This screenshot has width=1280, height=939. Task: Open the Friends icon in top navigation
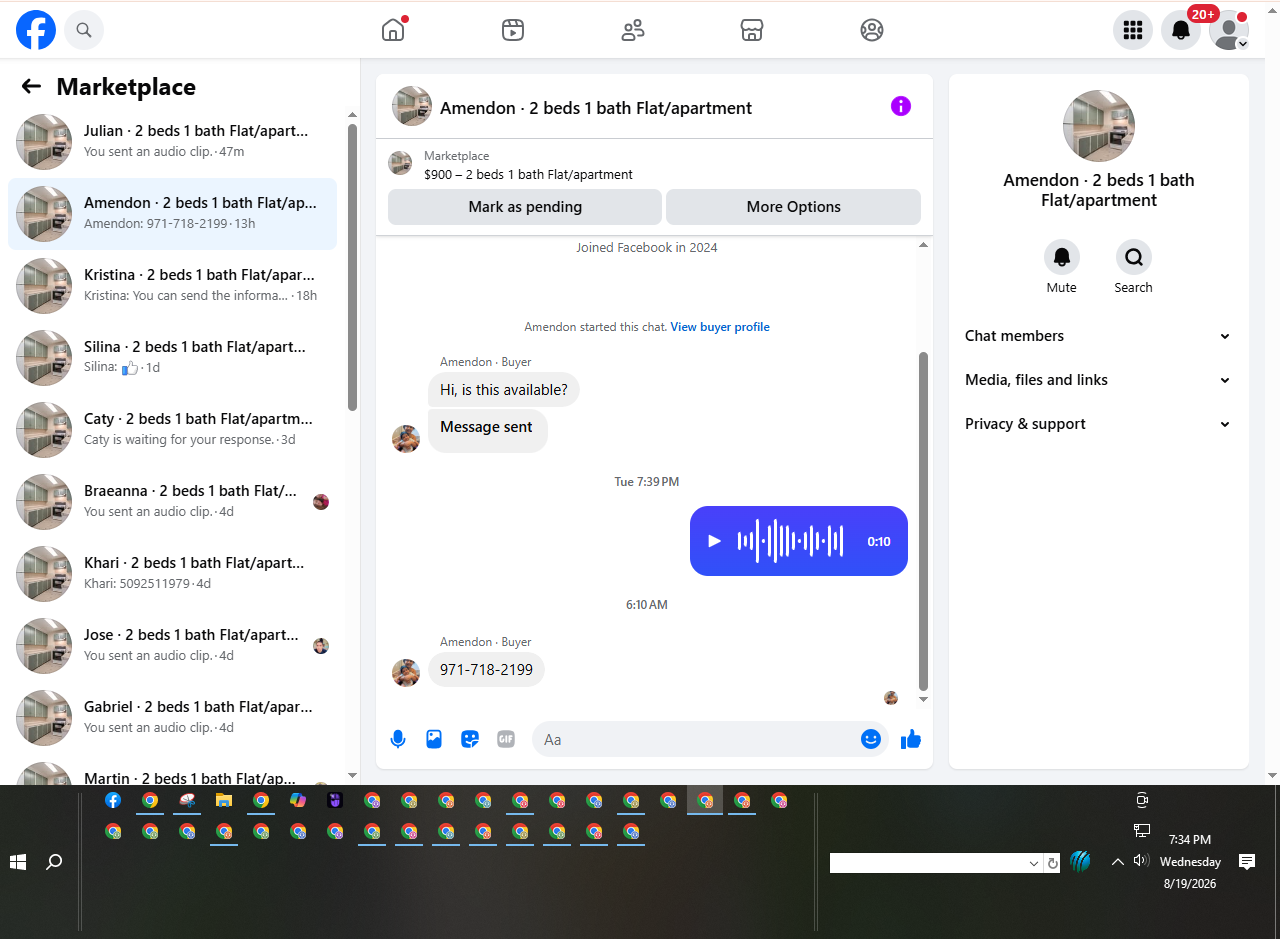coord(633,30)
